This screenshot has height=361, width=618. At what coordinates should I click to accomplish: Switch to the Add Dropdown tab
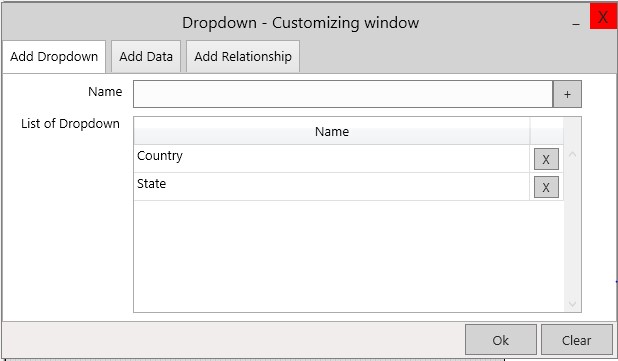click(x=54, y=57)
